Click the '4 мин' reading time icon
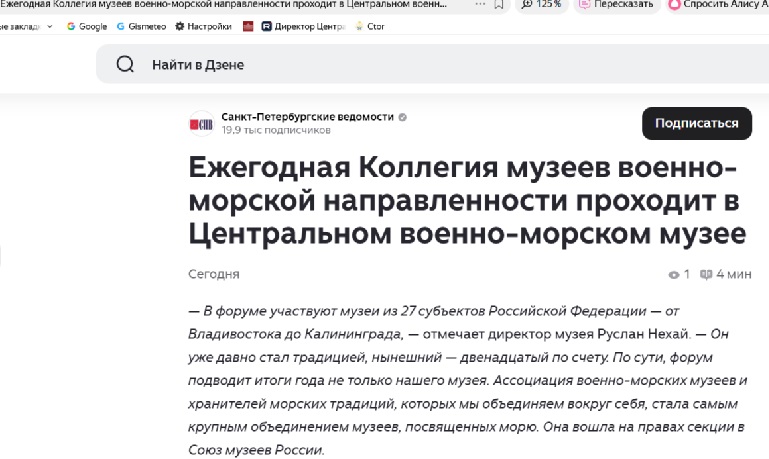This screenshot has height=459, width=769. pyautogui.click(x=706, y=274)
